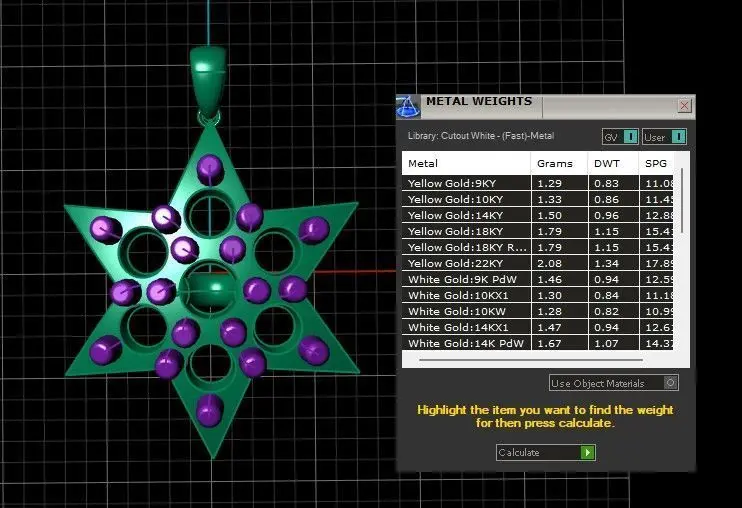Viewport: 742px width, 508px height.
Task: Sort by the Grams column header
Action: 559,164
